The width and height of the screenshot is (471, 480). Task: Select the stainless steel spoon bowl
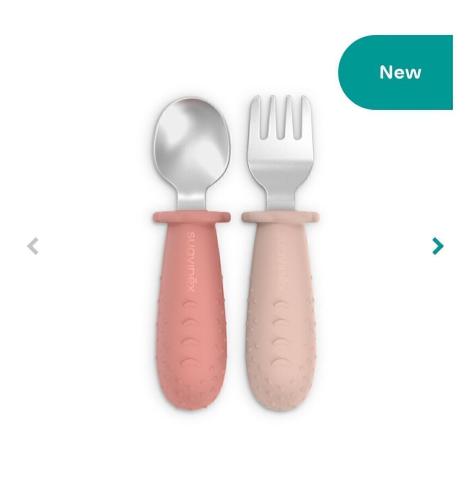pos(192,140)
